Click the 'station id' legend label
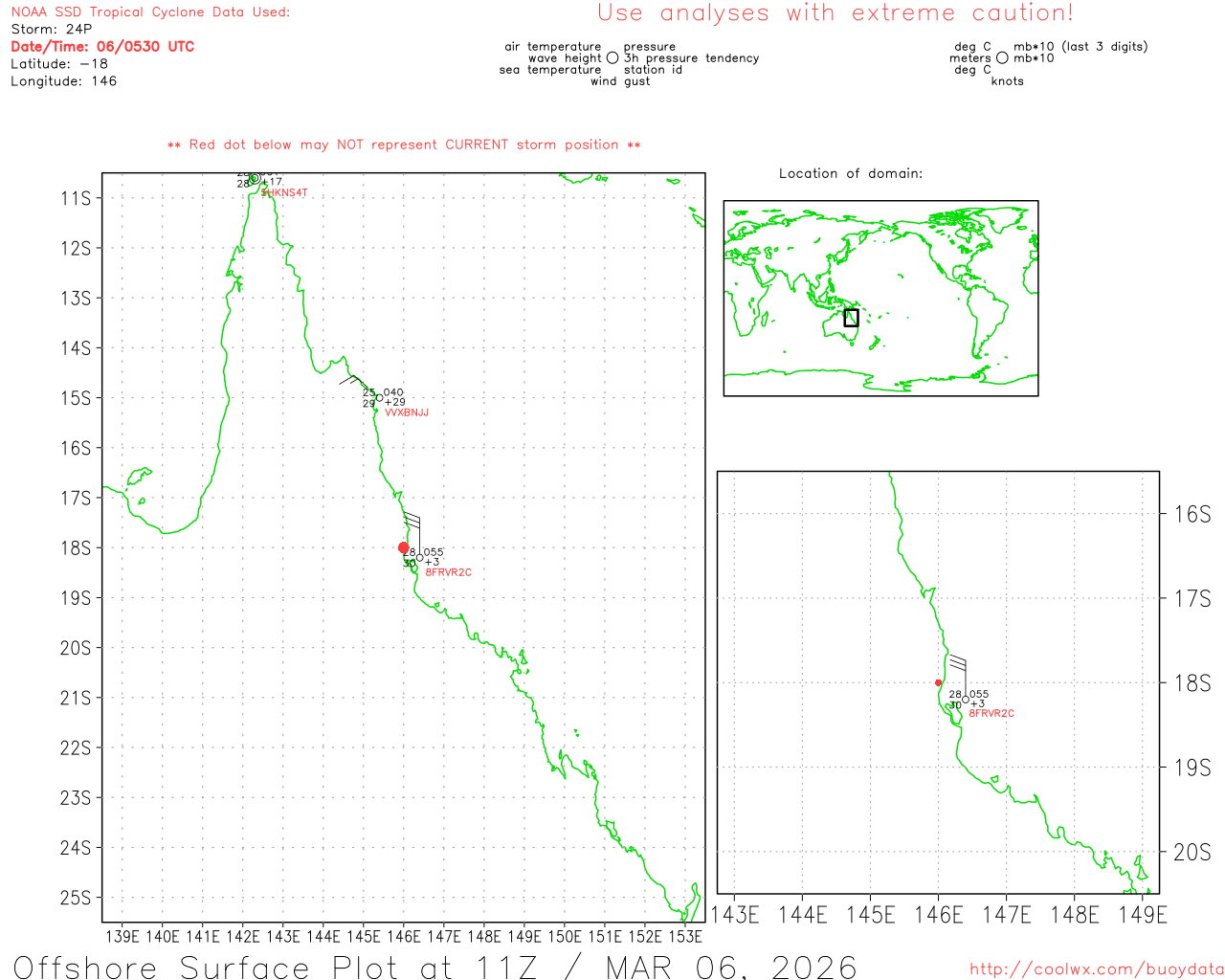1225x980 pixels. point(653,70)
